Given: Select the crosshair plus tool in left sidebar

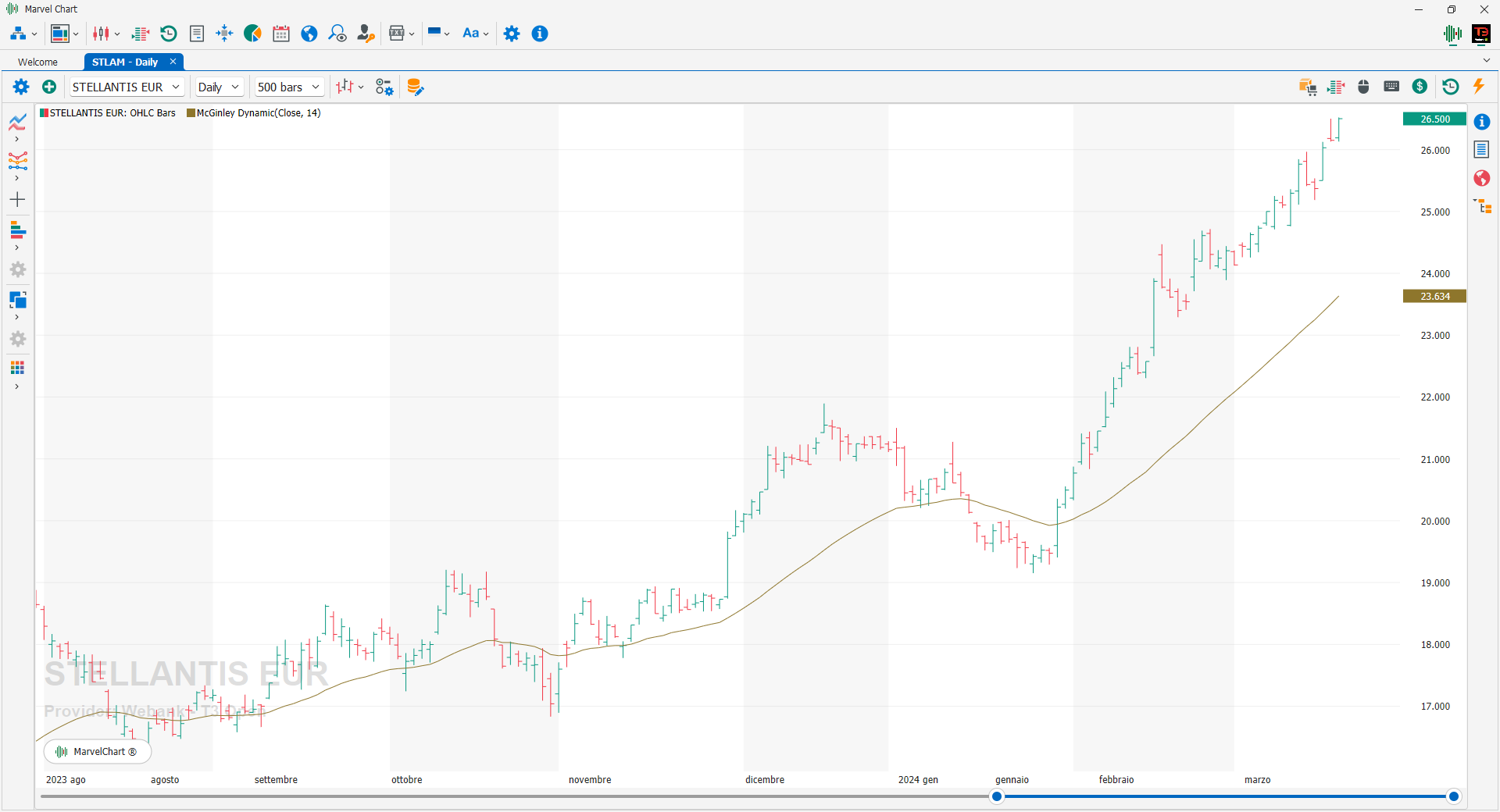Looking at the screenshot, I should (x=17, y=200).
